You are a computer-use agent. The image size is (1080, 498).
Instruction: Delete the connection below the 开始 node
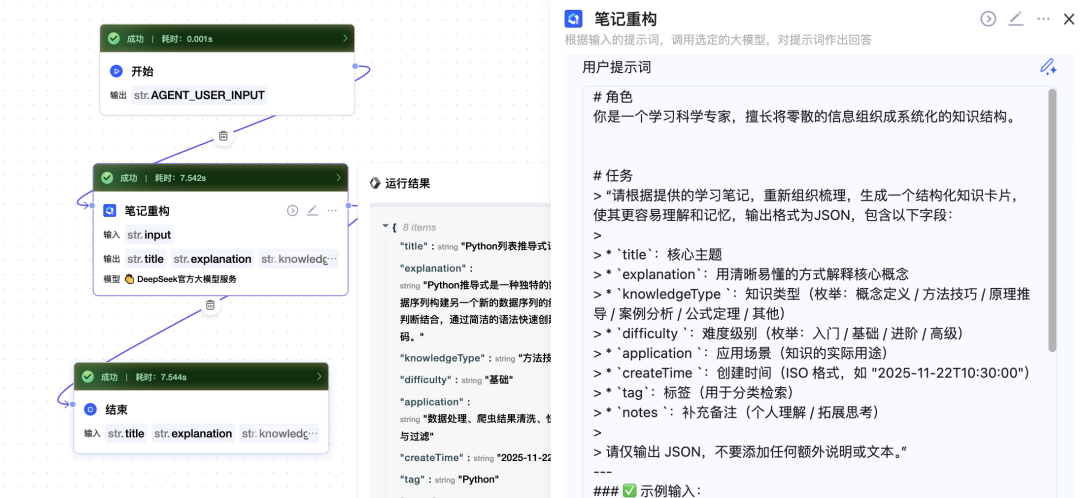pyautogui.click(x=223, y=136)
